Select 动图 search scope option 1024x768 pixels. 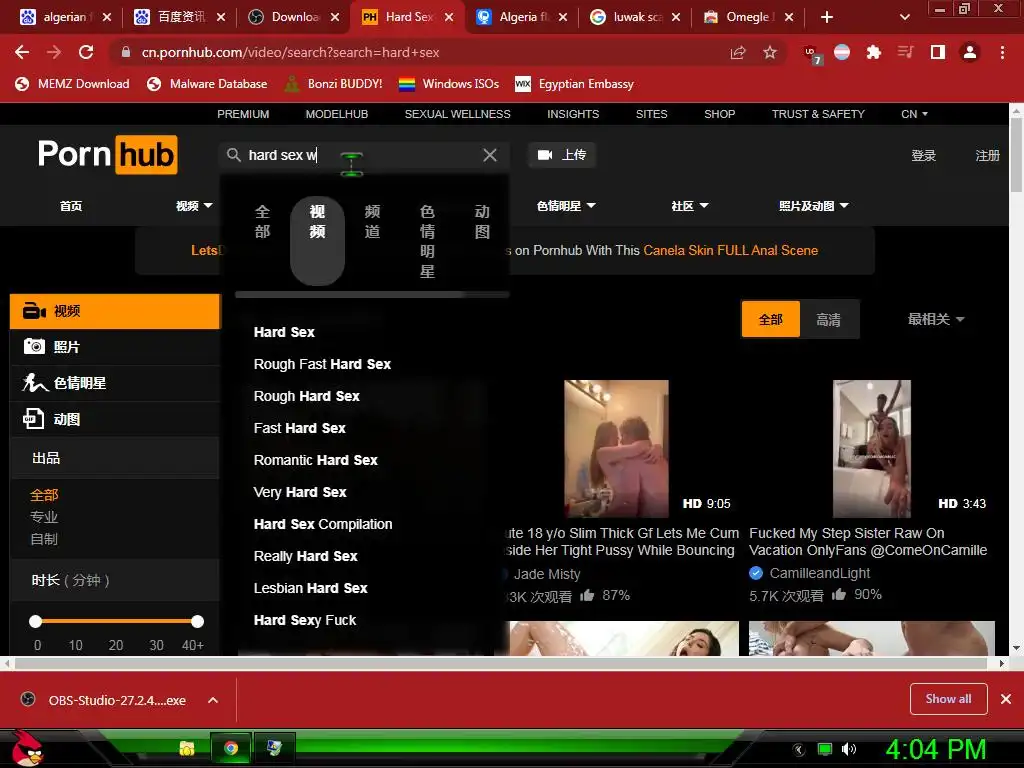(482, 221)
